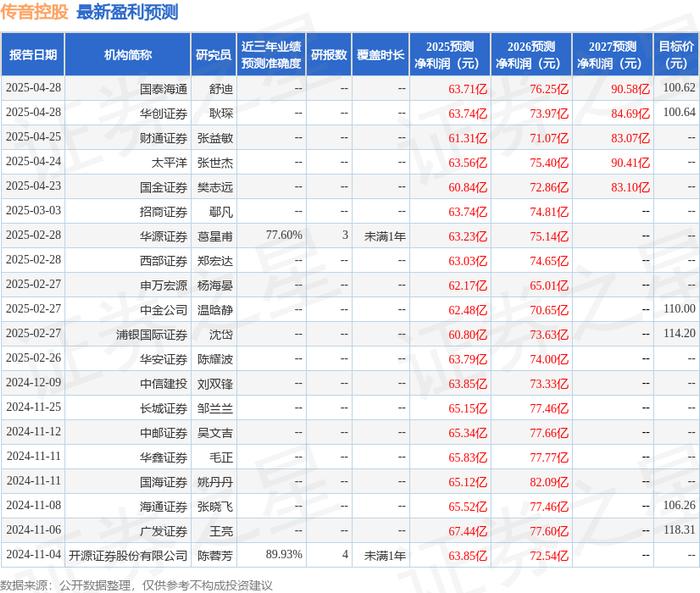This screenshot has width=700, height=593.
Task: Click the 74.00亿 value
Action: 549,359
